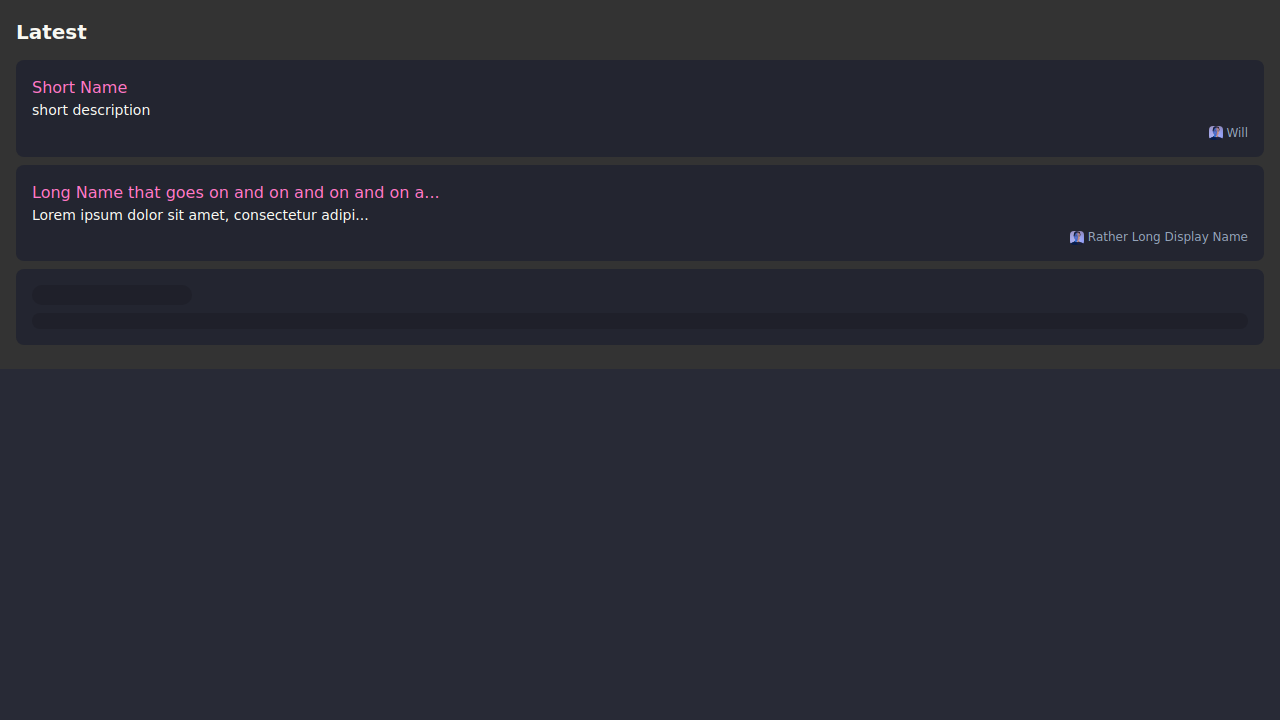Click the "short description" text
This screenshot has height=720, width=1280.
click(91, 110)
